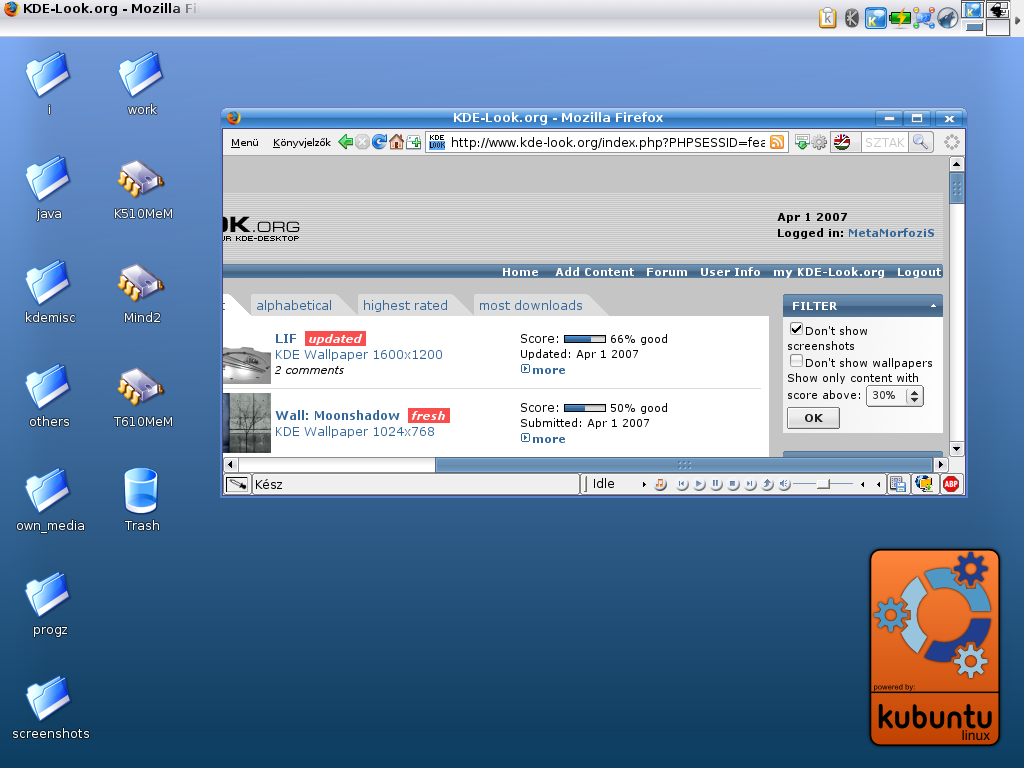Open the K510MeM device desktop icon
The height and width of the screenshot is (768, 1024).
(x=142, y=189)
